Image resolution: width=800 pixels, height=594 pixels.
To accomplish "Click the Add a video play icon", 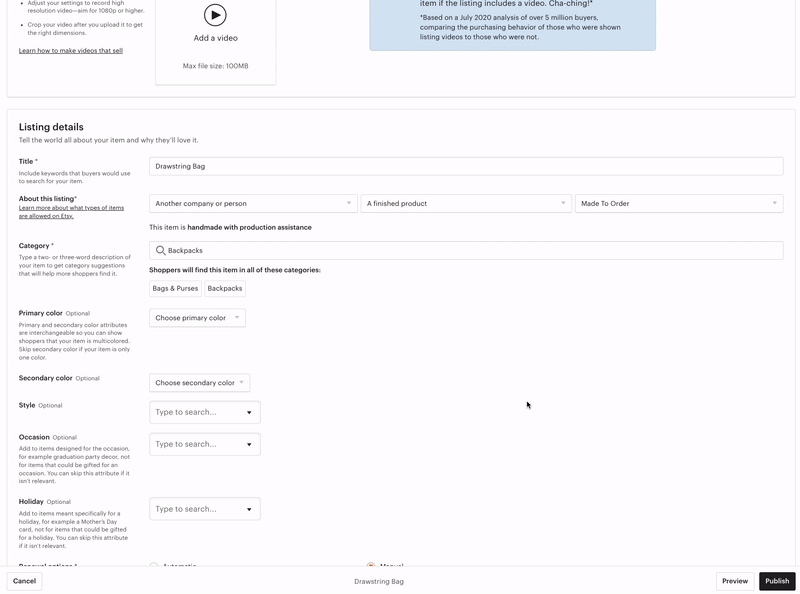I will 214,15.
